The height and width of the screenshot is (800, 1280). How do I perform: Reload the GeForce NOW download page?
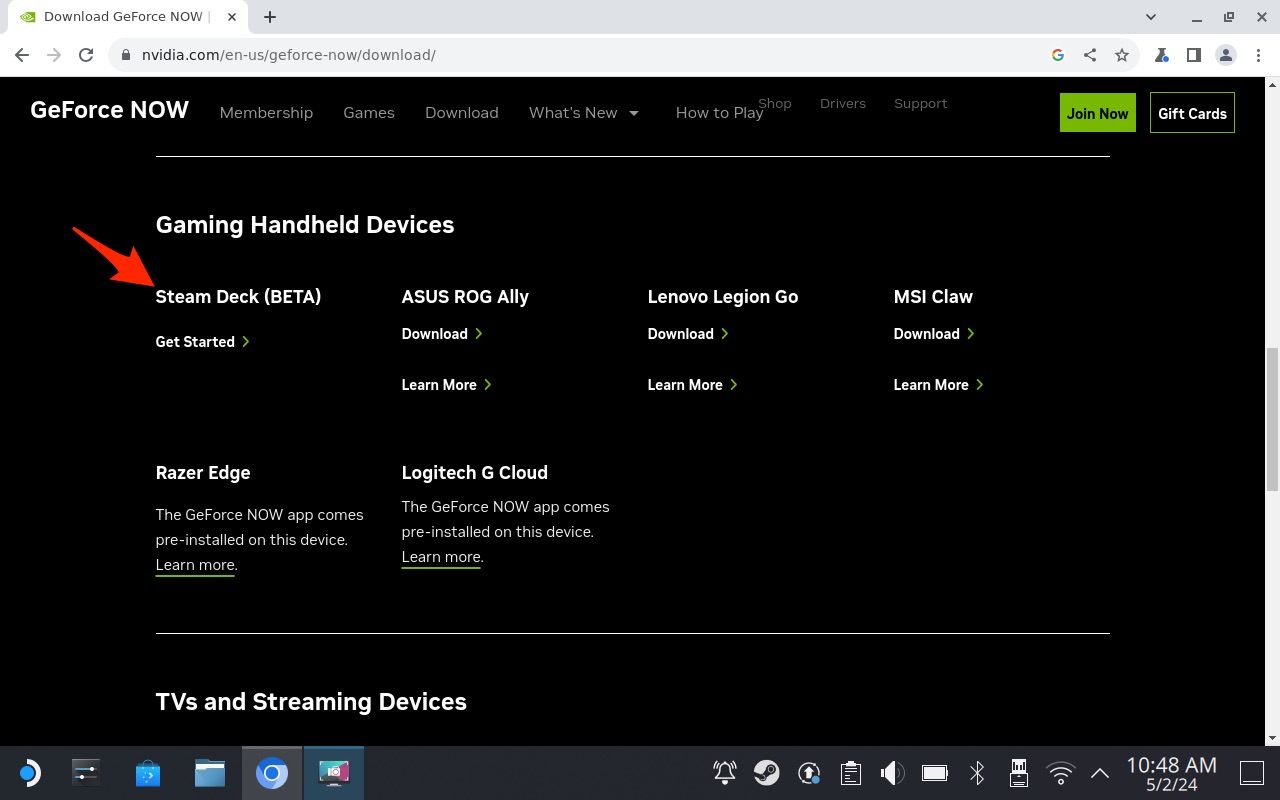[x=86, y=55]
